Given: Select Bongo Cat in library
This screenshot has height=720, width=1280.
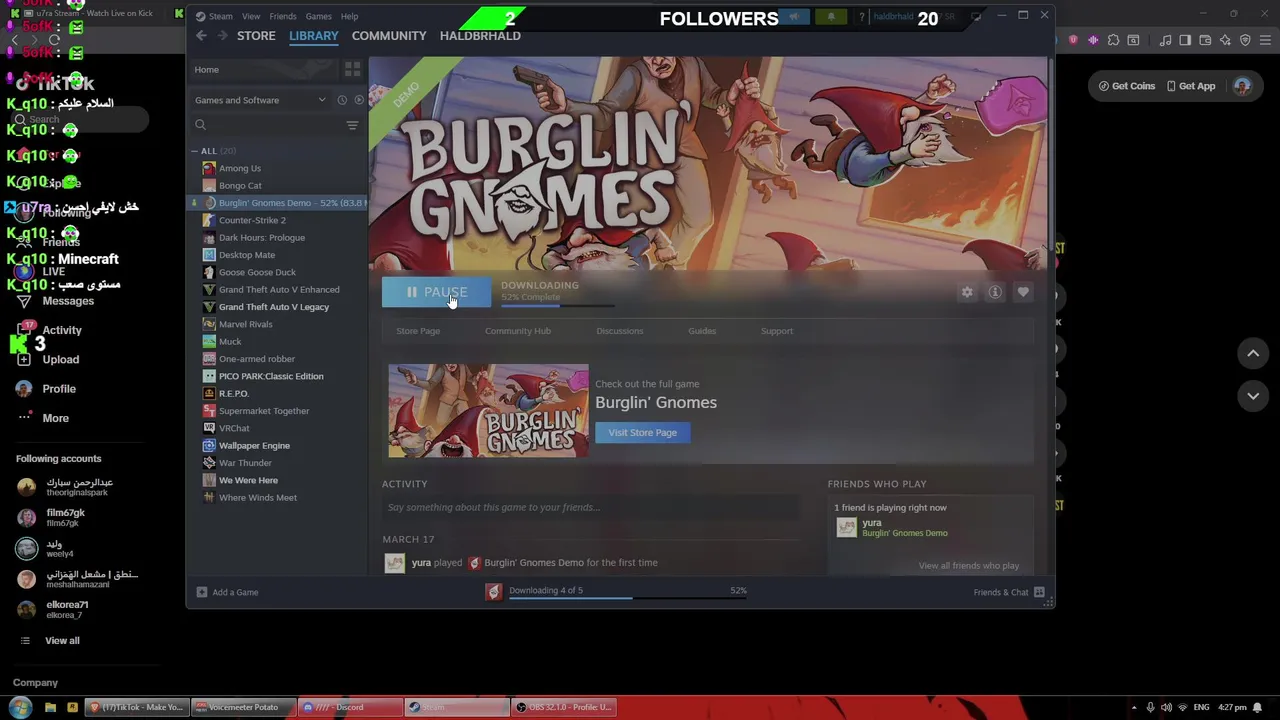Looking at the screenshot, I should [240, 186].
